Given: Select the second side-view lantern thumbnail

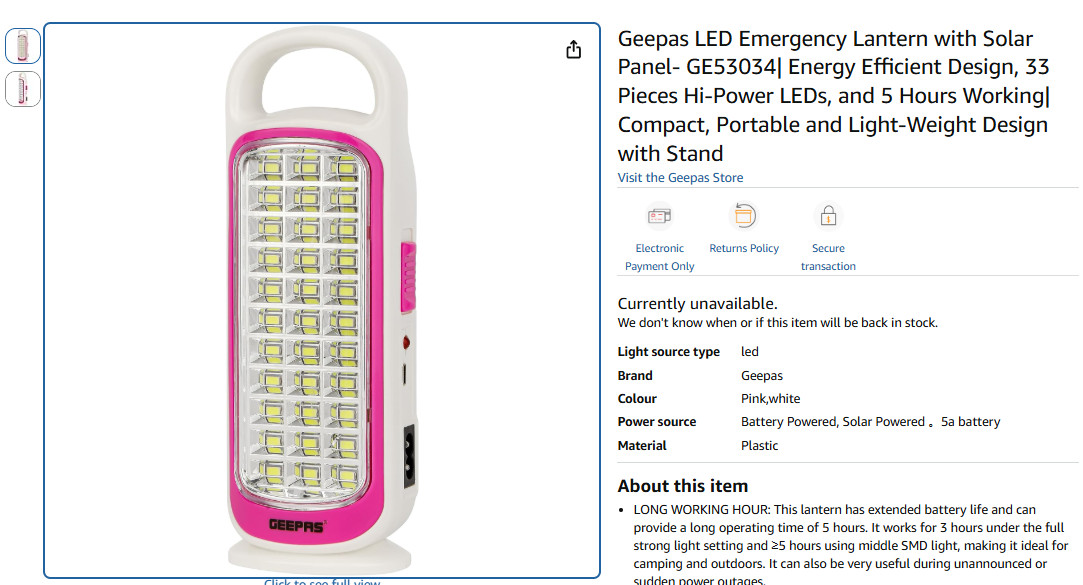Looking at the screenshot, I should tap(23, 89).
